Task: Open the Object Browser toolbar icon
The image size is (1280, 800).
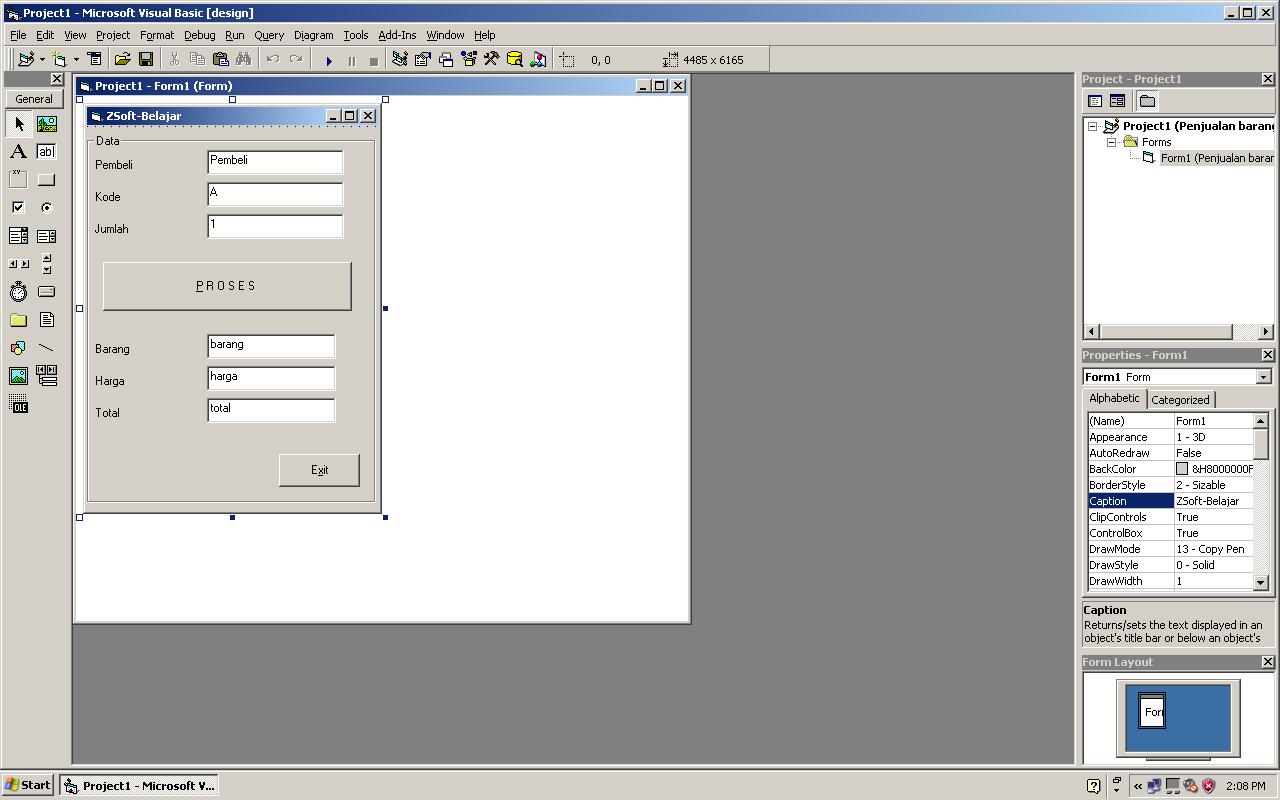Action: (467, 59)
